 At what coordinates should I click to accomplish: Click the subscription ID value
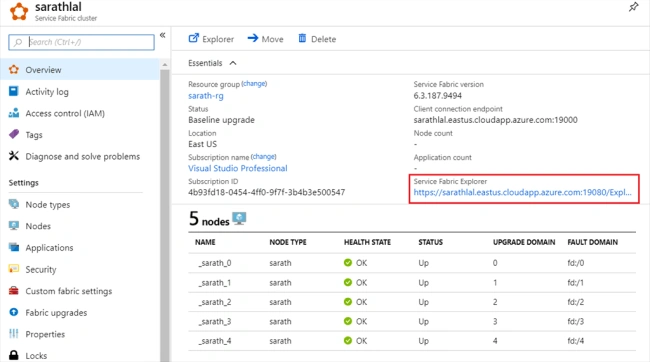(267, 192)
